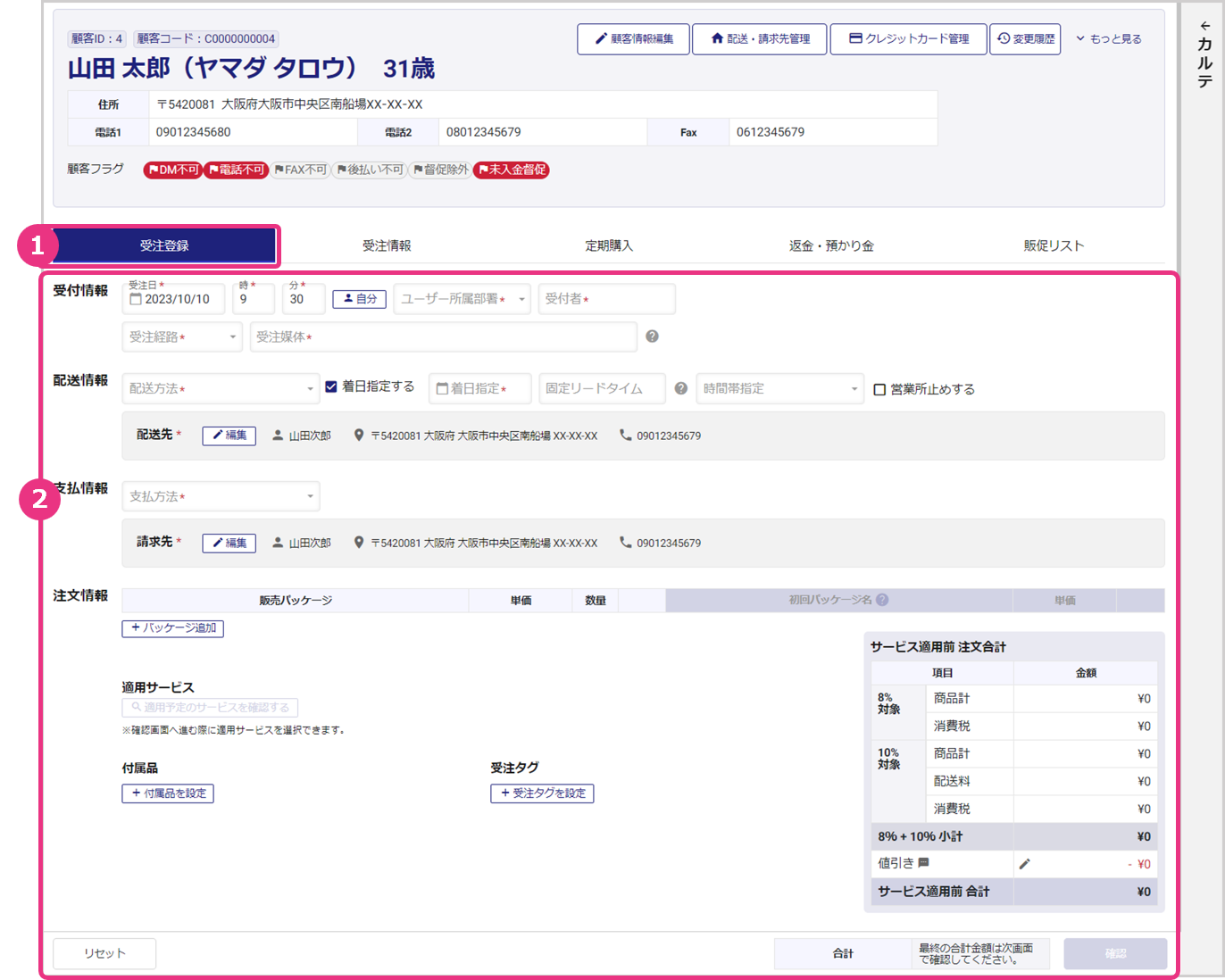
Task: Click the back arrow above カルテ
Action: [x=1204, y=26]
